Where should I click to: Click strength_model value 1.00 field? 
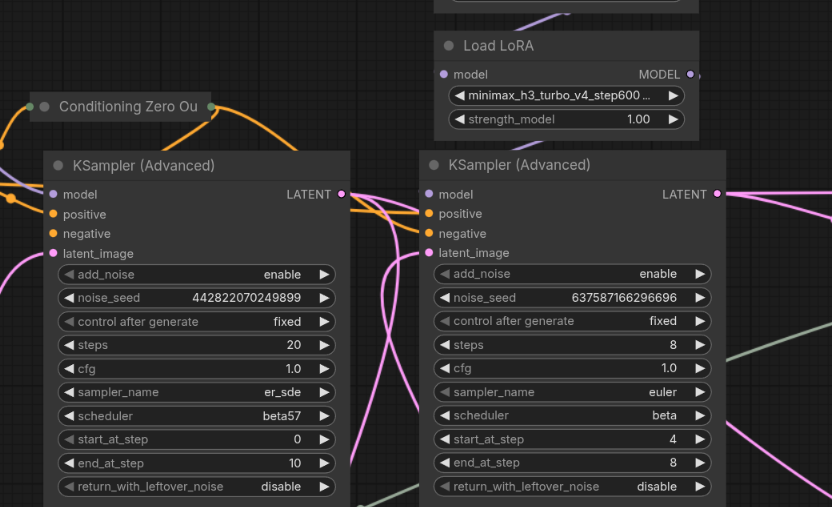click(x=638, y=119)
